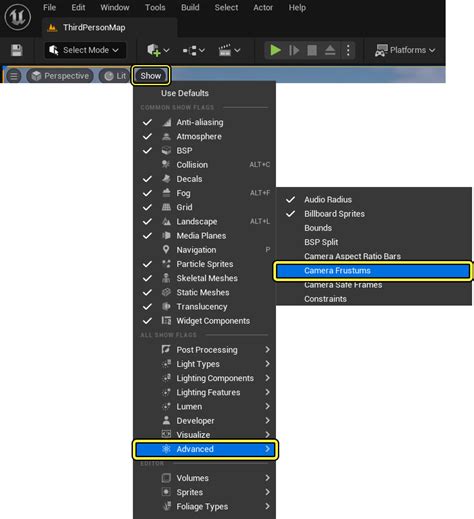Open Edit menu
Image resolution: width=474 pixels, height=519 pixels.
point(78,7)
